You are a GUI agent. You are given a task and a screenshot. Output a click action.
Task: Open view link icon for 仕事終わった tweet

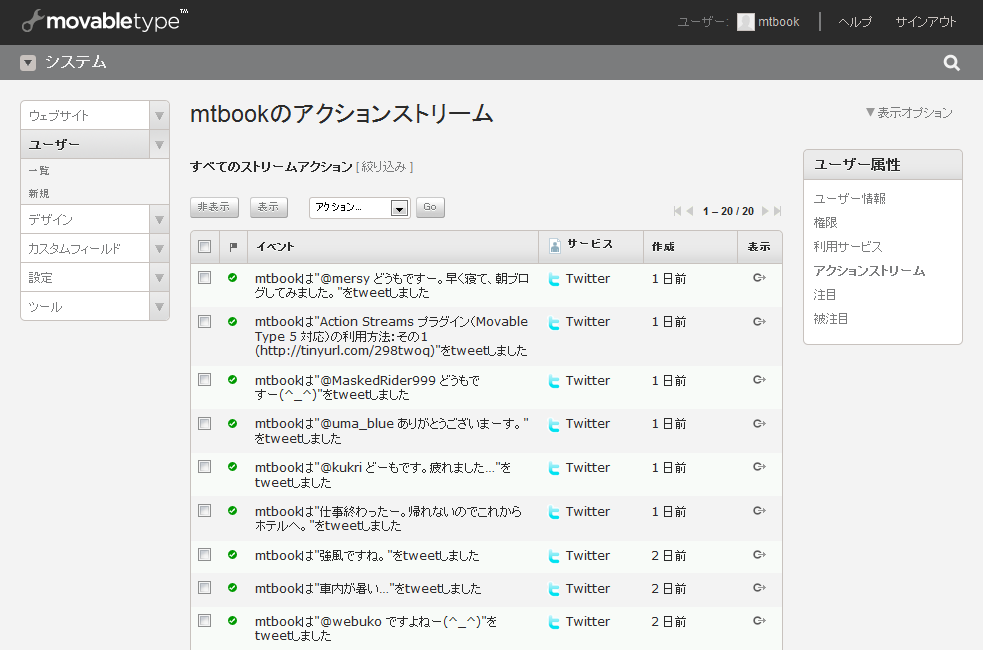point(759,511)
